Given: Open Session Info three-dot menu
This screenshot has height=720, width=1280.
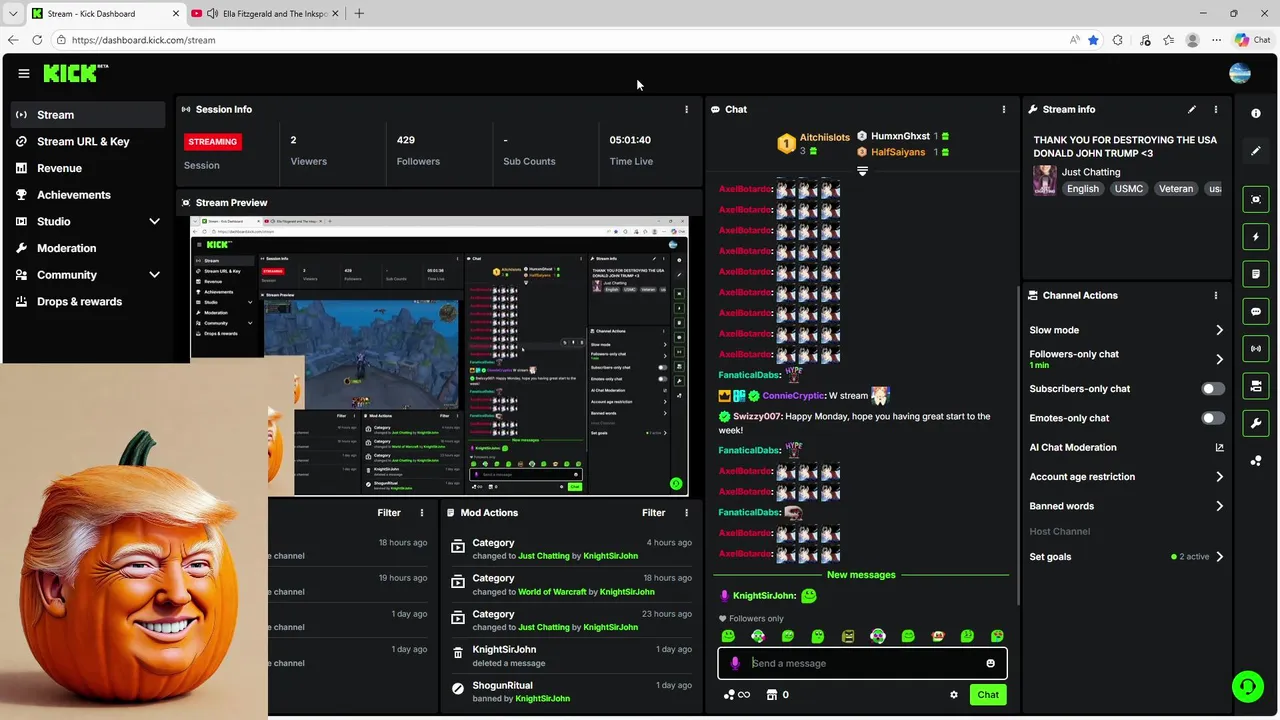Looking at the screenshot, I should 686,109.
